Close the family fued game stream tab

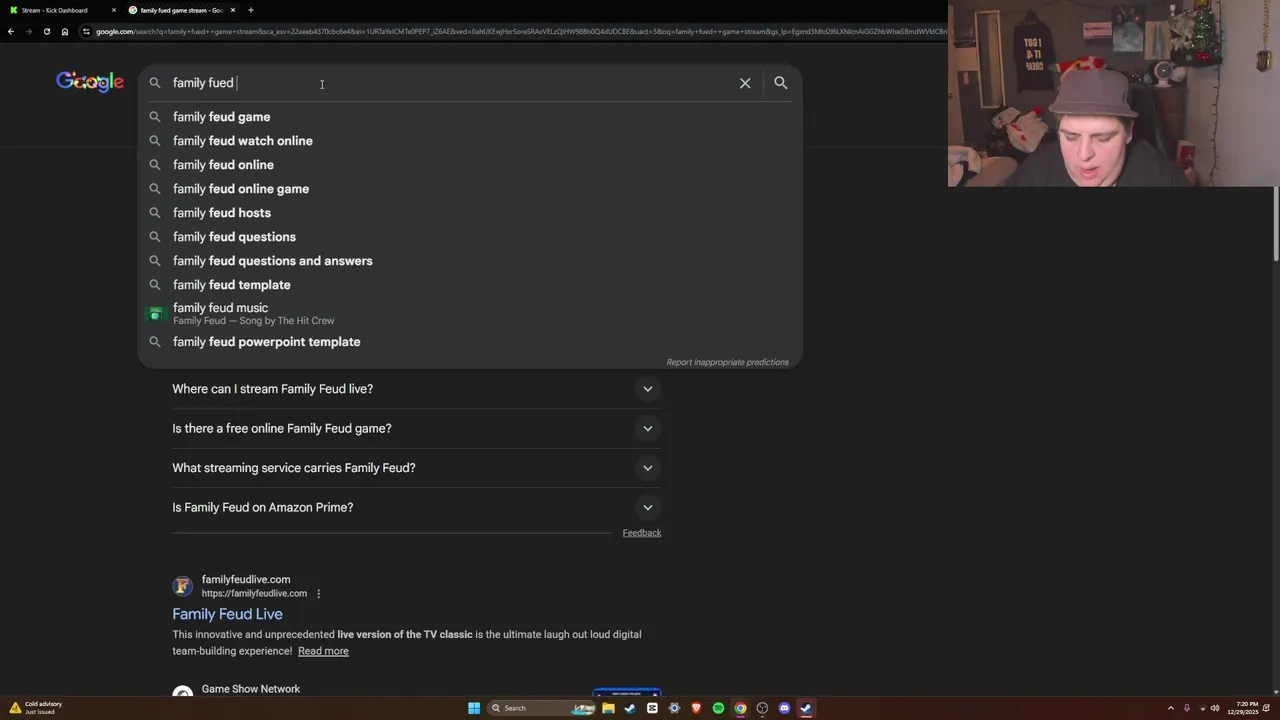click(233, 10)
